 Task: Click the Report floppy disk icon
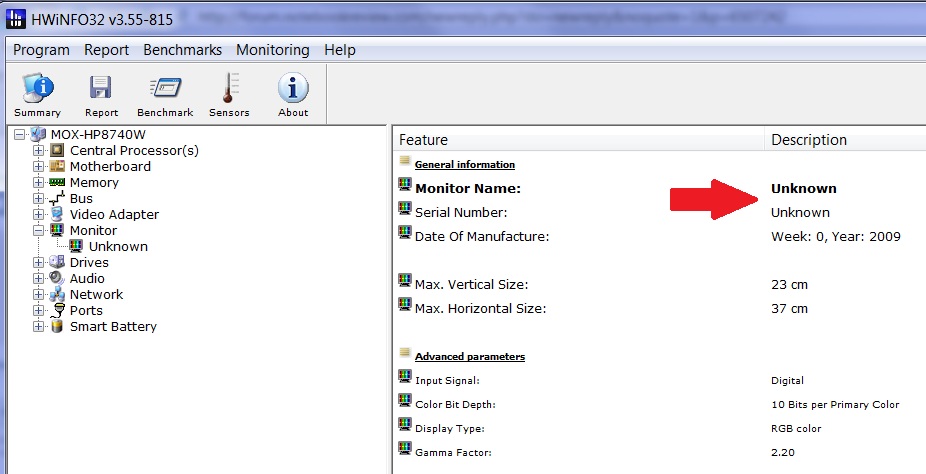(x=101, y=89)
